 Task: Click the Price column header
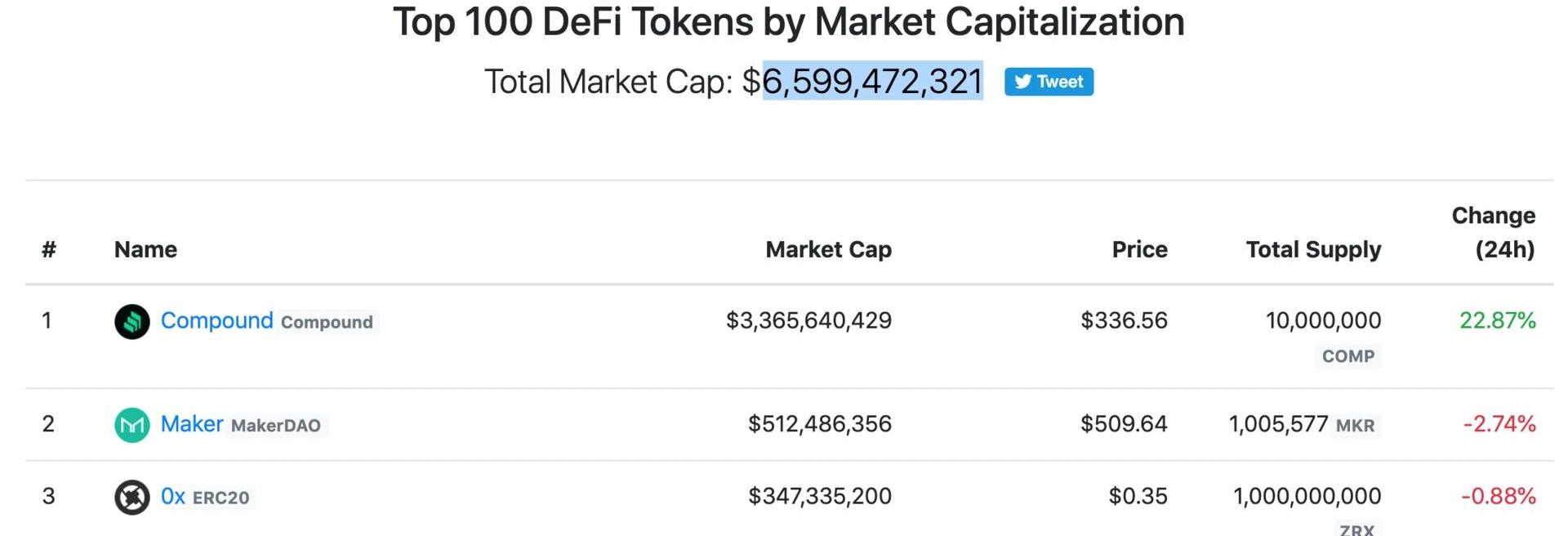click(x=1139, y=249)
